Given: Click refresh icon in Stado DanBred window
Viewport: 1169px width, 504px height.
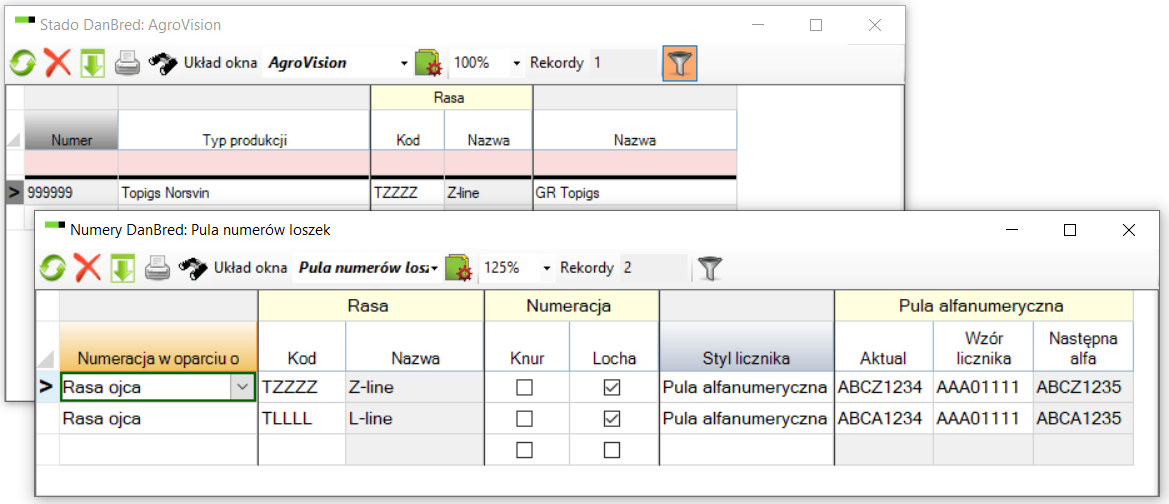Looking at the screenshot, I should click(x=22, y=63).
